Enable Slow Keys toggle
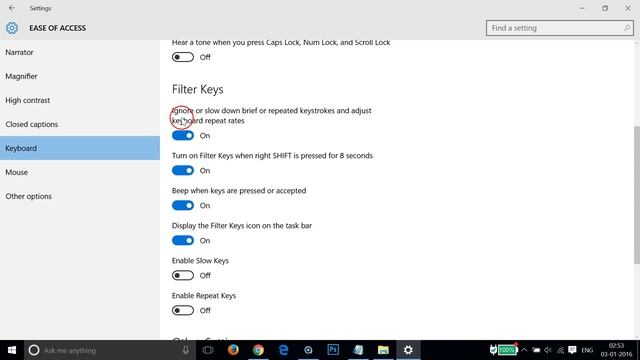640x360 pixels. (x=183, y=276)
